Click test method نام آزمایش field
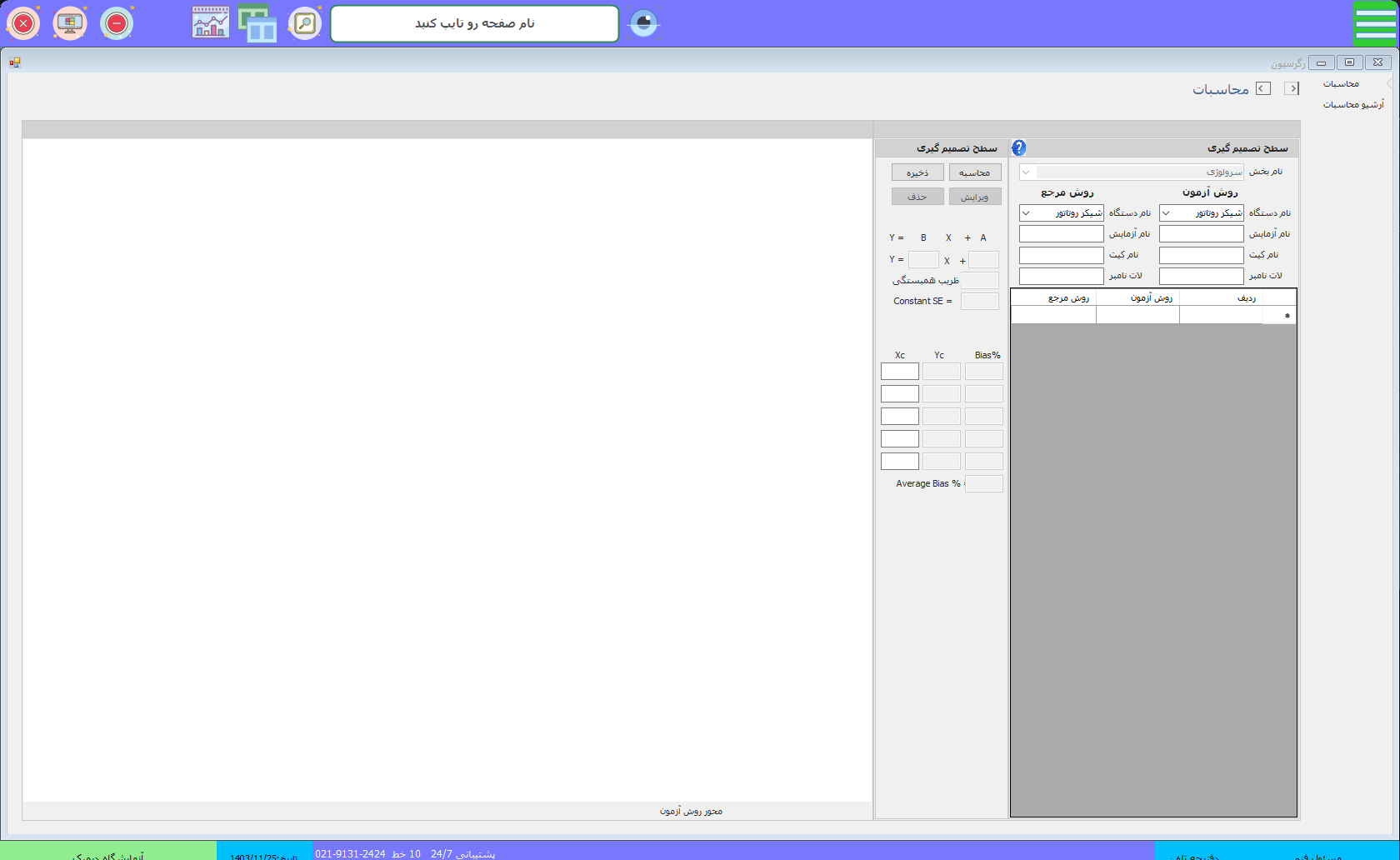Screen dimensions: 1400x860 [x=1201, y=234]
